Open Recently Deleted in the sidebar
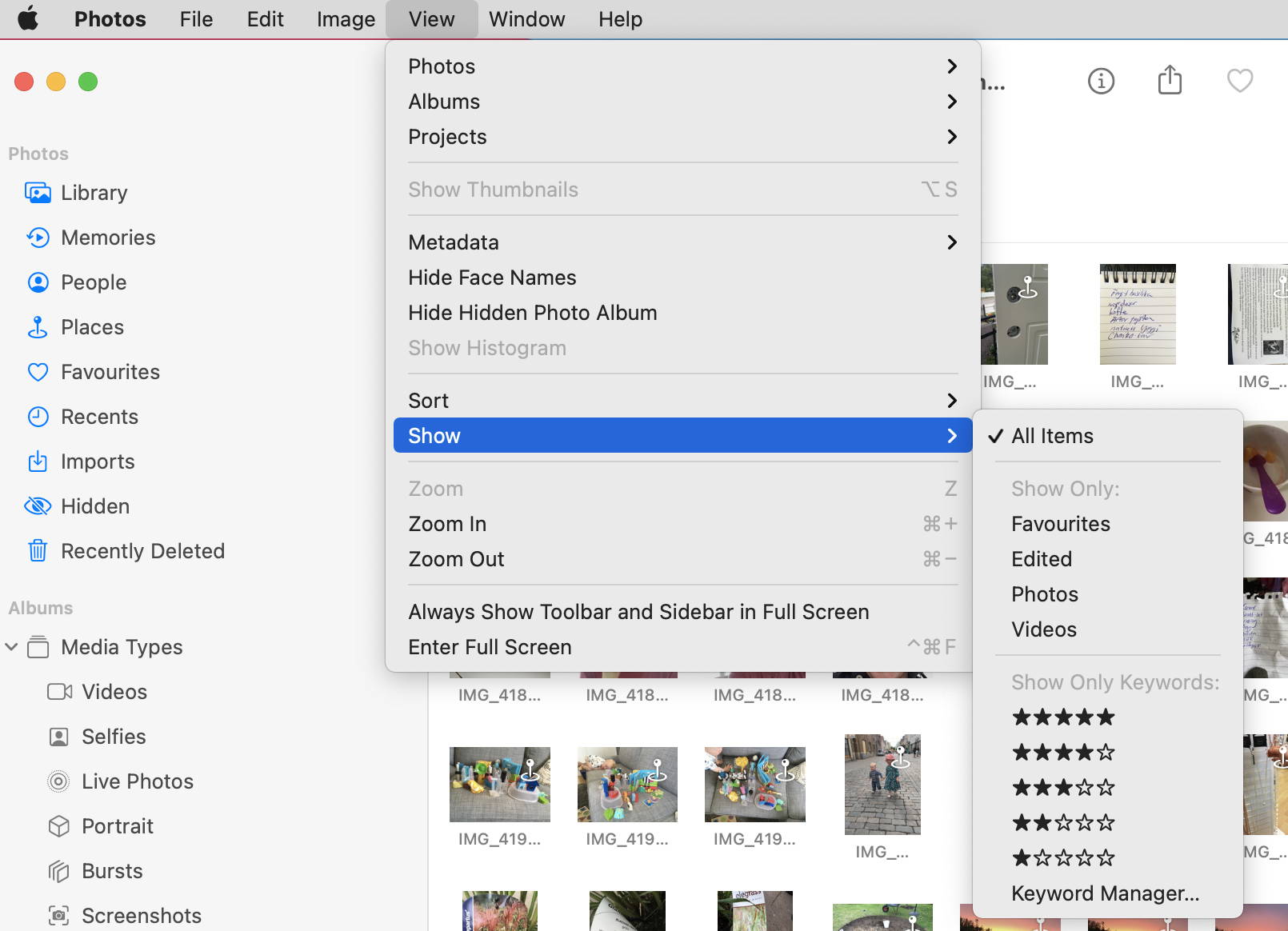The image size is (1288, 931). pos(125,551)
